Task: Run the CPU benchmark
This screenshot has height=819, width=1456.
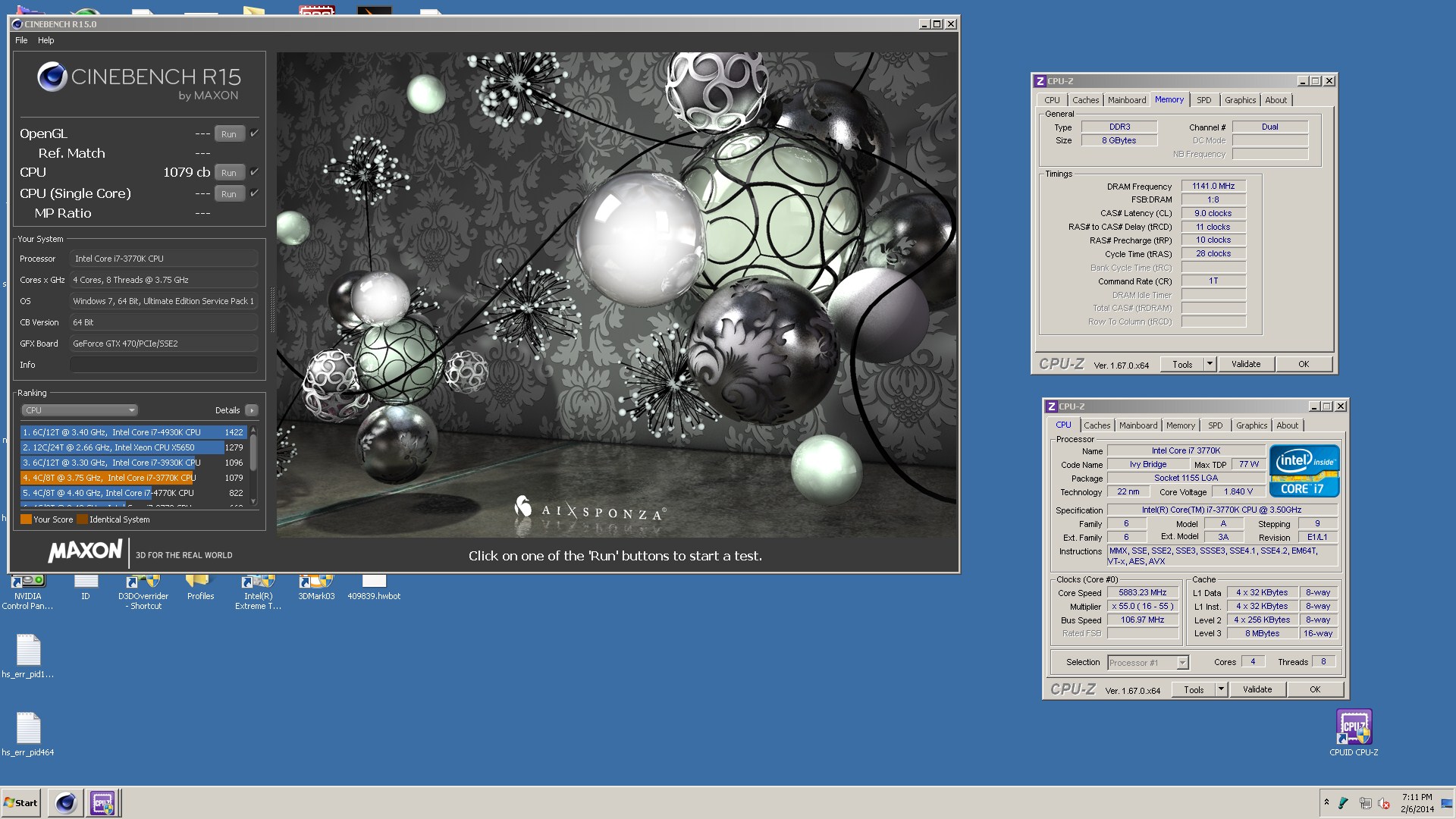Action: 229,173
